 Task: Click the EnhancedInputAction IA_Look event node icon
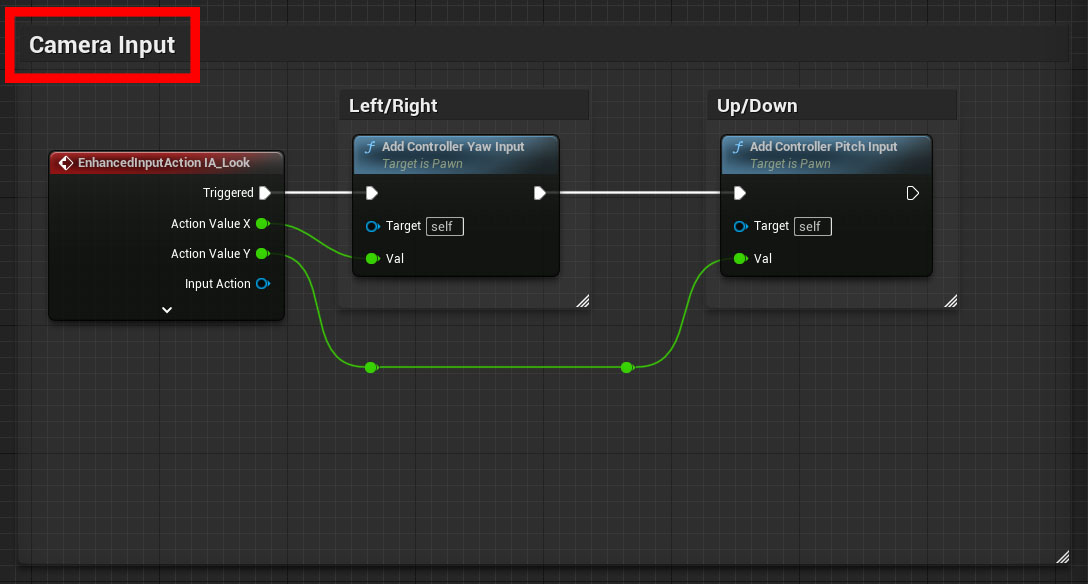pyautogui.click(x=66, y=163)
